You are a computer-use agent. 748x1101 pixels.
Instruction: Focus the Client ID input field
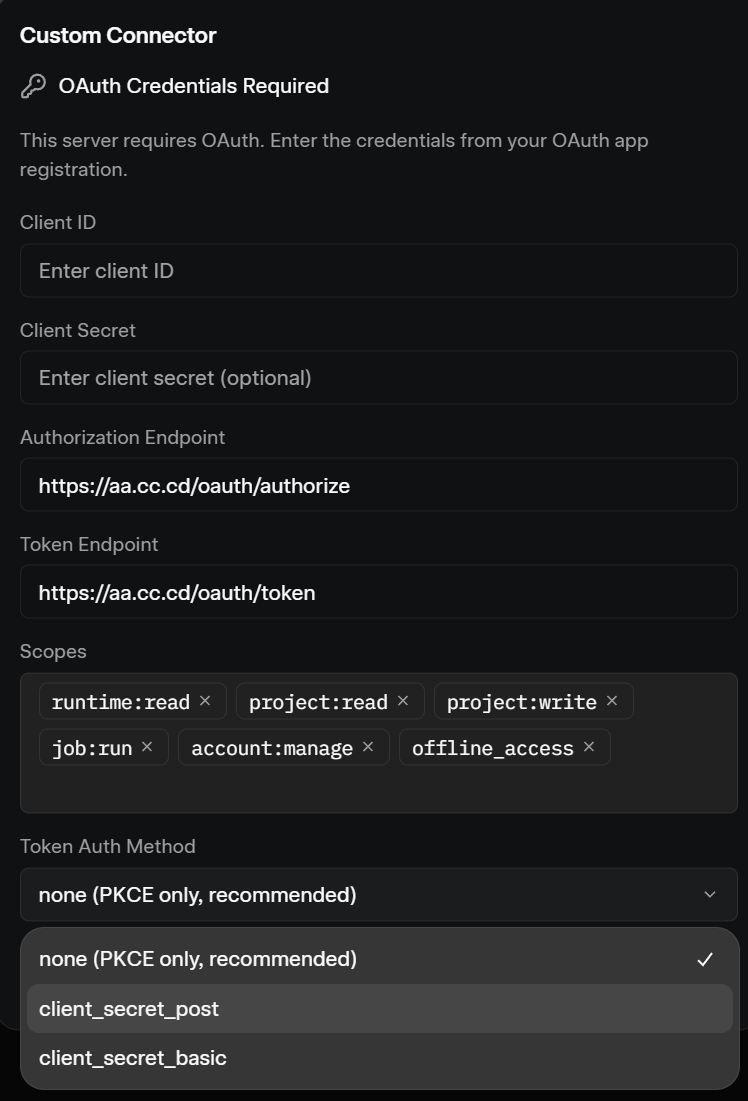pyautogui.click(x=379, y=270)
